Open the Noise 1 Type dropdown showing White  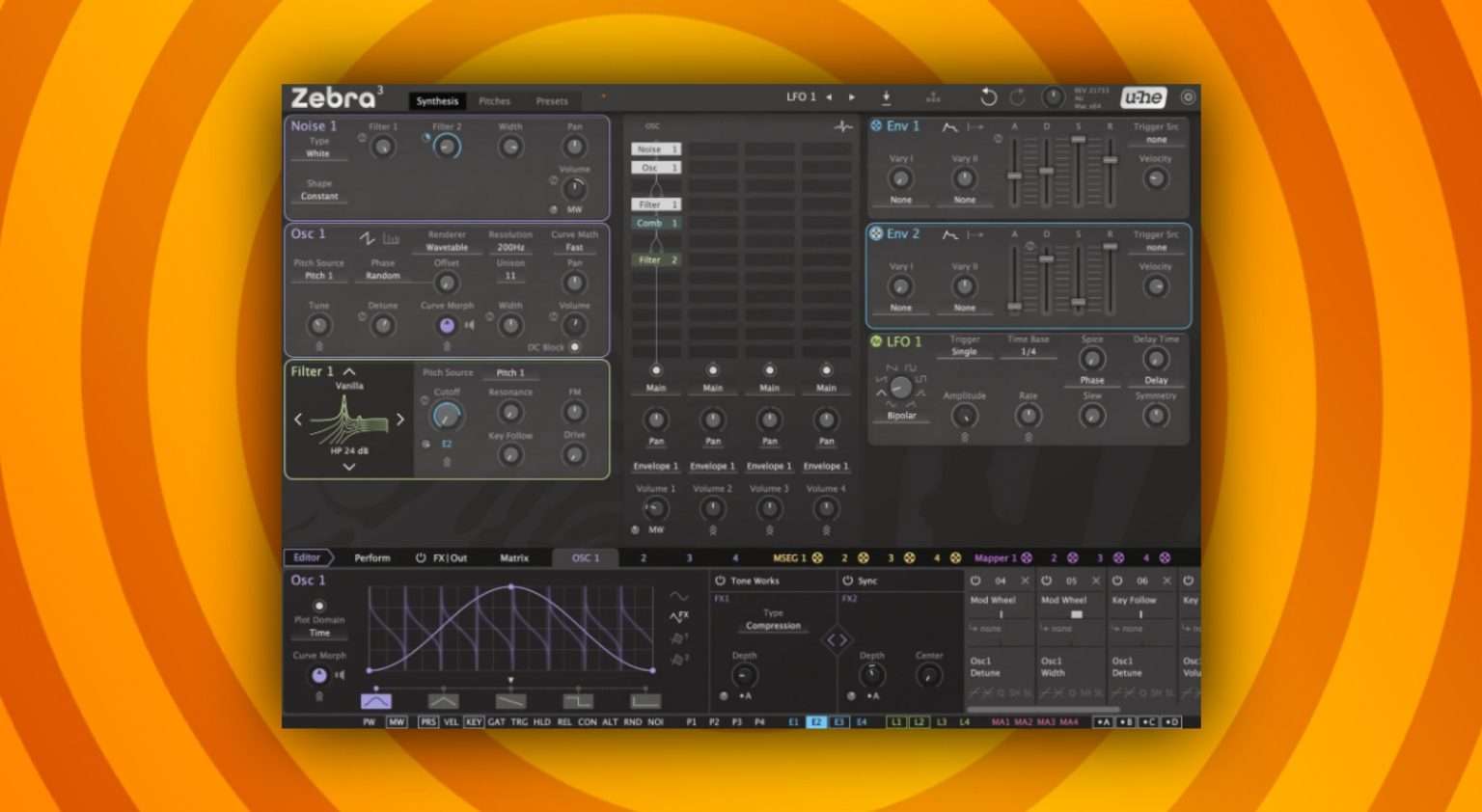coord(318,153)
